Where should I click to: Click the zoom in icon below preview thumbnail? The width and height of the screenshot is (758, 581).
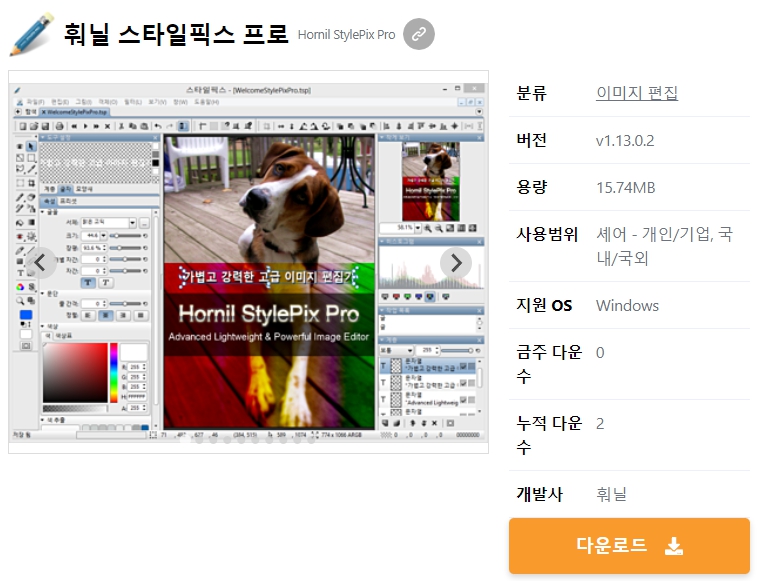pos(428,228)
